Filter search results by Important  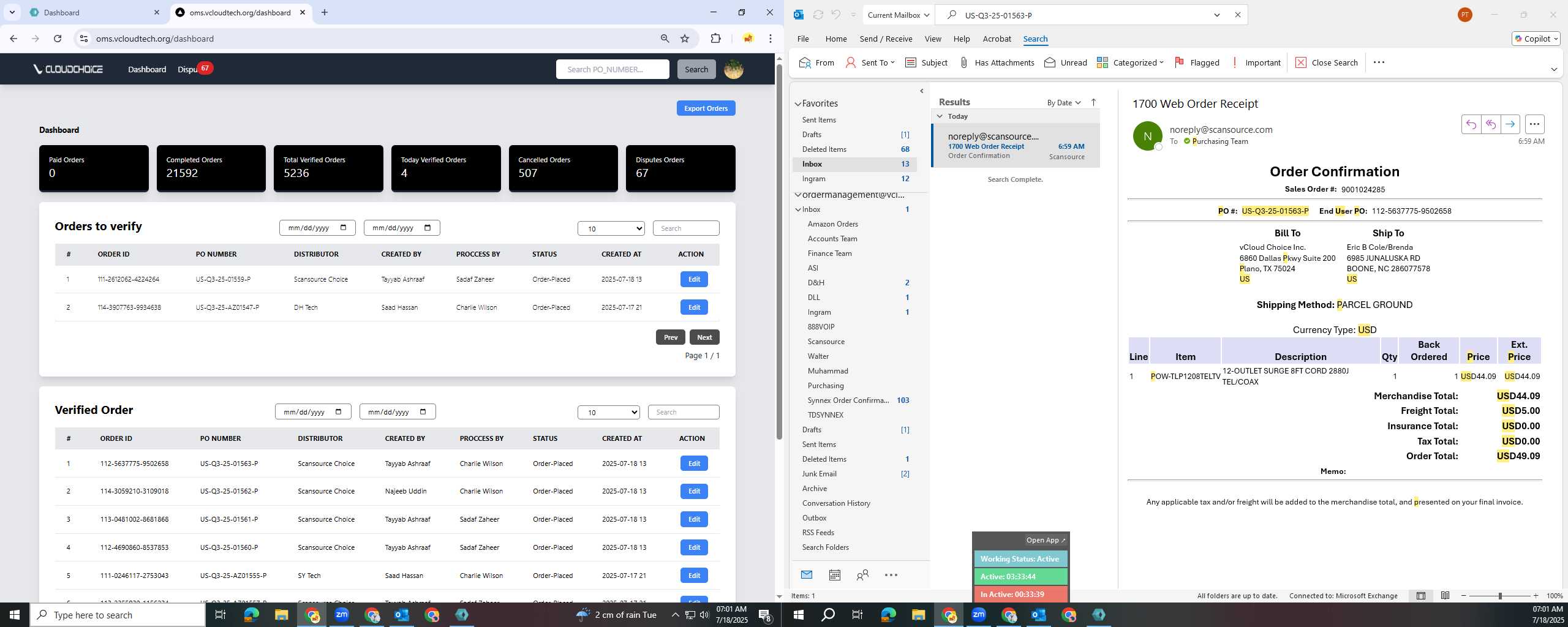click(1255, 62)
